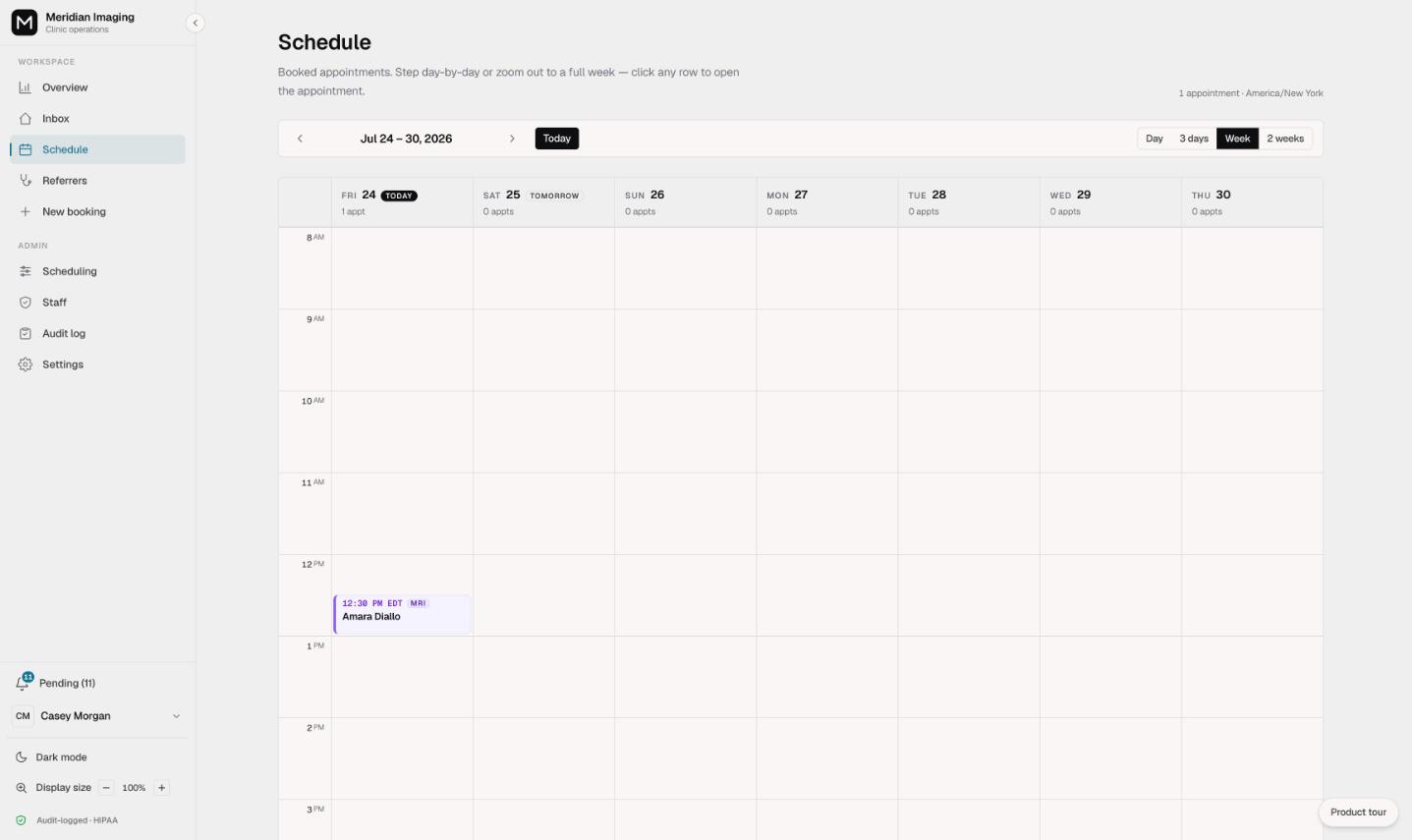Jump to Today in the schedule

[557, 139]
